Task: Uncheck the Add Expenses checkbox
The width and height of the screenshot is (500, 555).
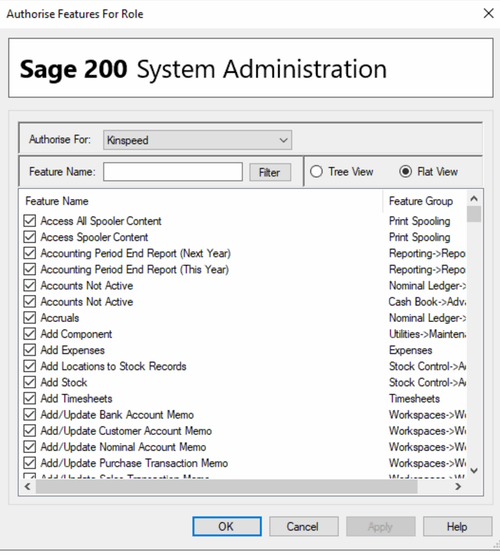Action: [x=30, y=350]
